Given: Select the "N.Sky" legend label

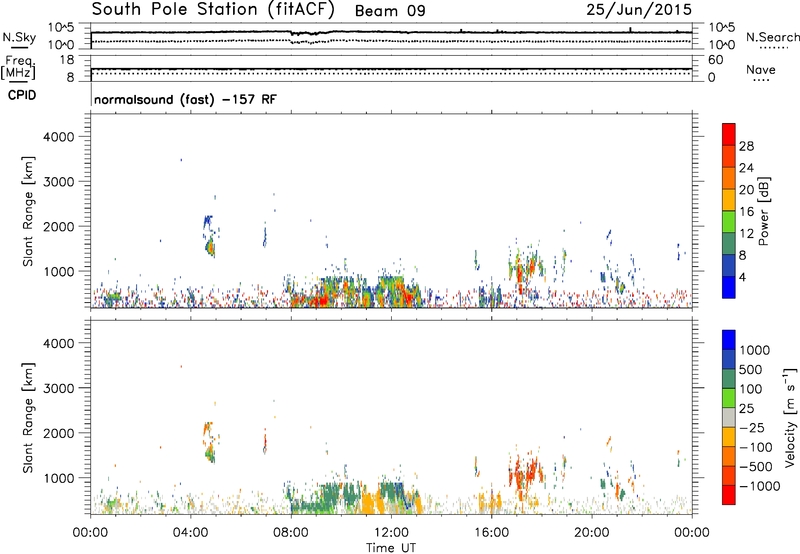Looking at the screenshot, I should point(19,37).
